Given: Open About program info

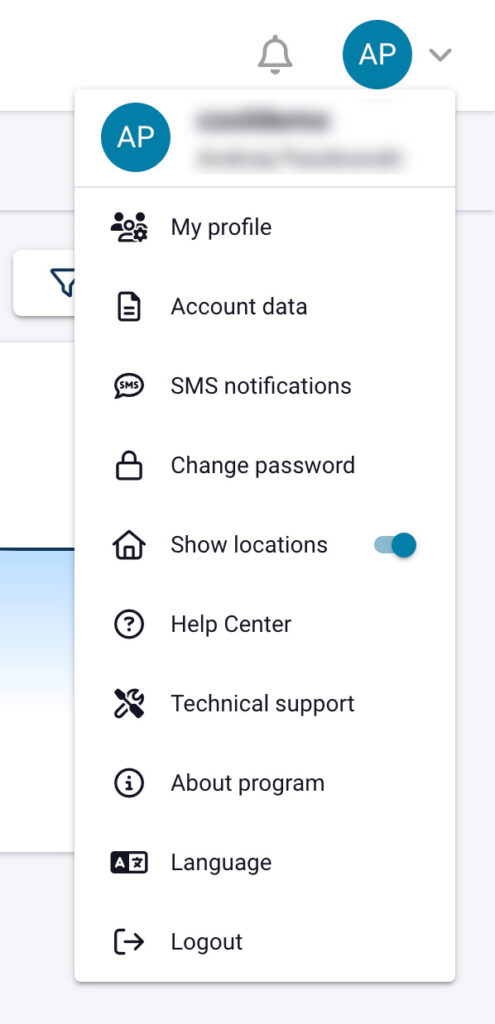Looking at the screenshot, I should coord(264,783).
